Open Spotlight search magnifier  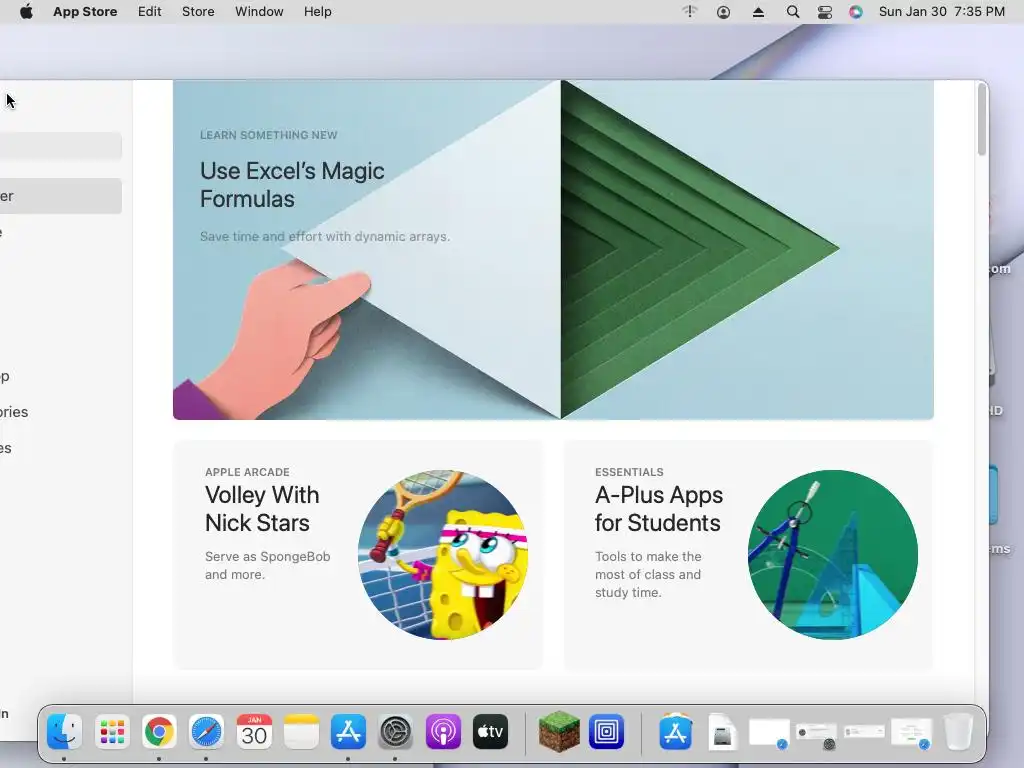[793, 12]
